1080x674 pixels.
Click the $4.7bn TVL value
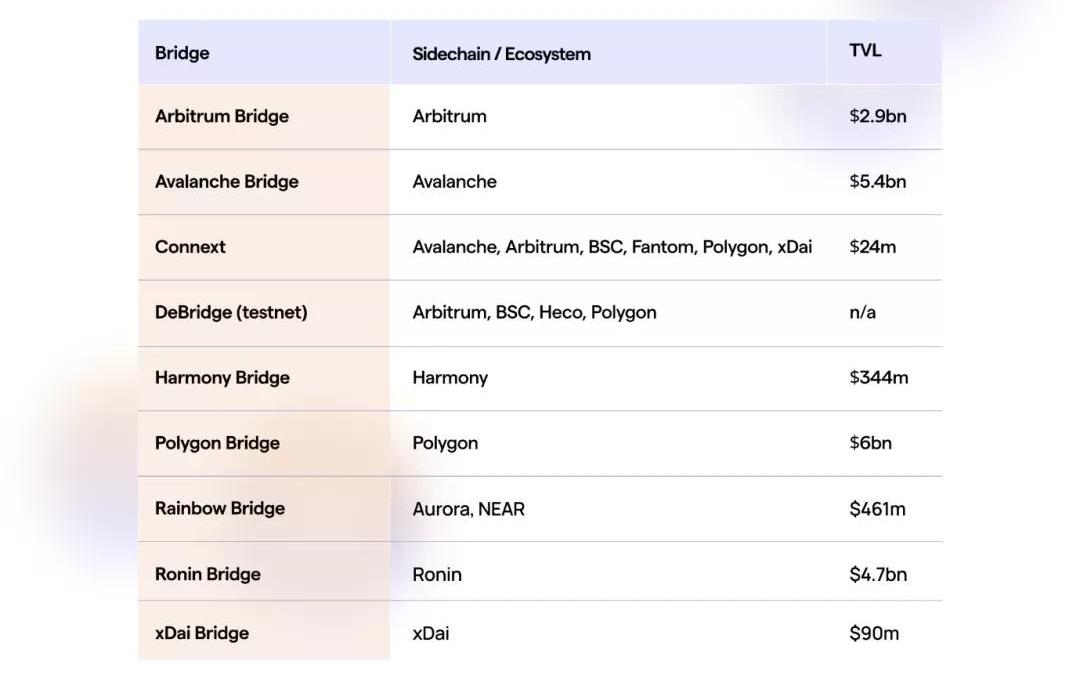click(878, 574)
